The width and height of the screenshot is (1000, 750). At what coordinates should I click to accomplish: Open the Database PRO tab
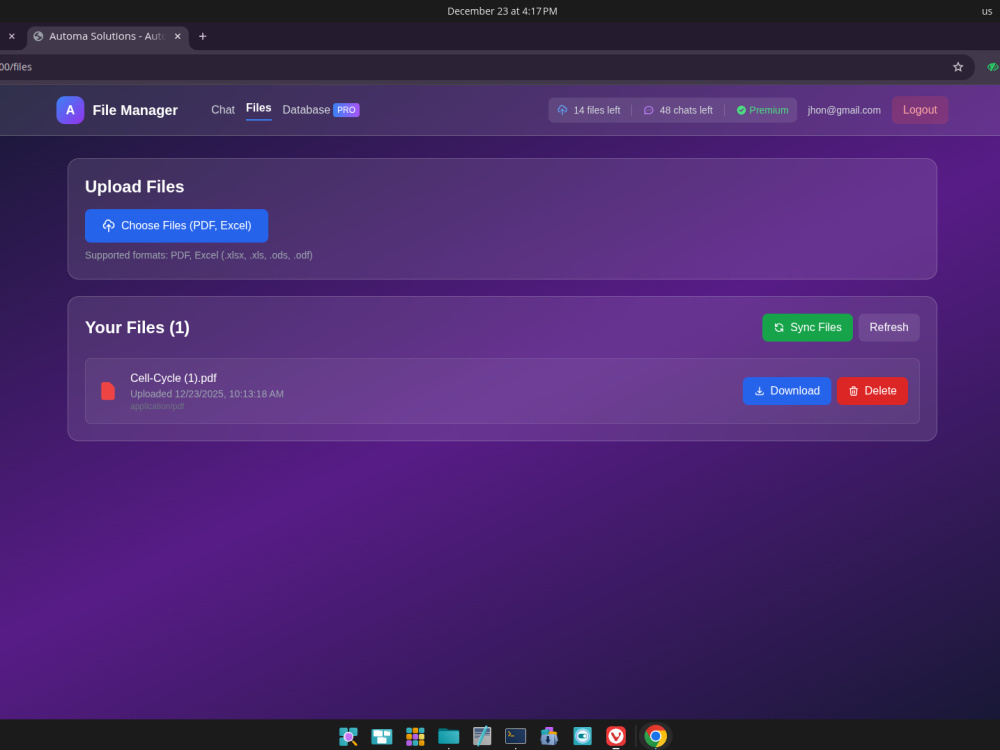[320, 110]
